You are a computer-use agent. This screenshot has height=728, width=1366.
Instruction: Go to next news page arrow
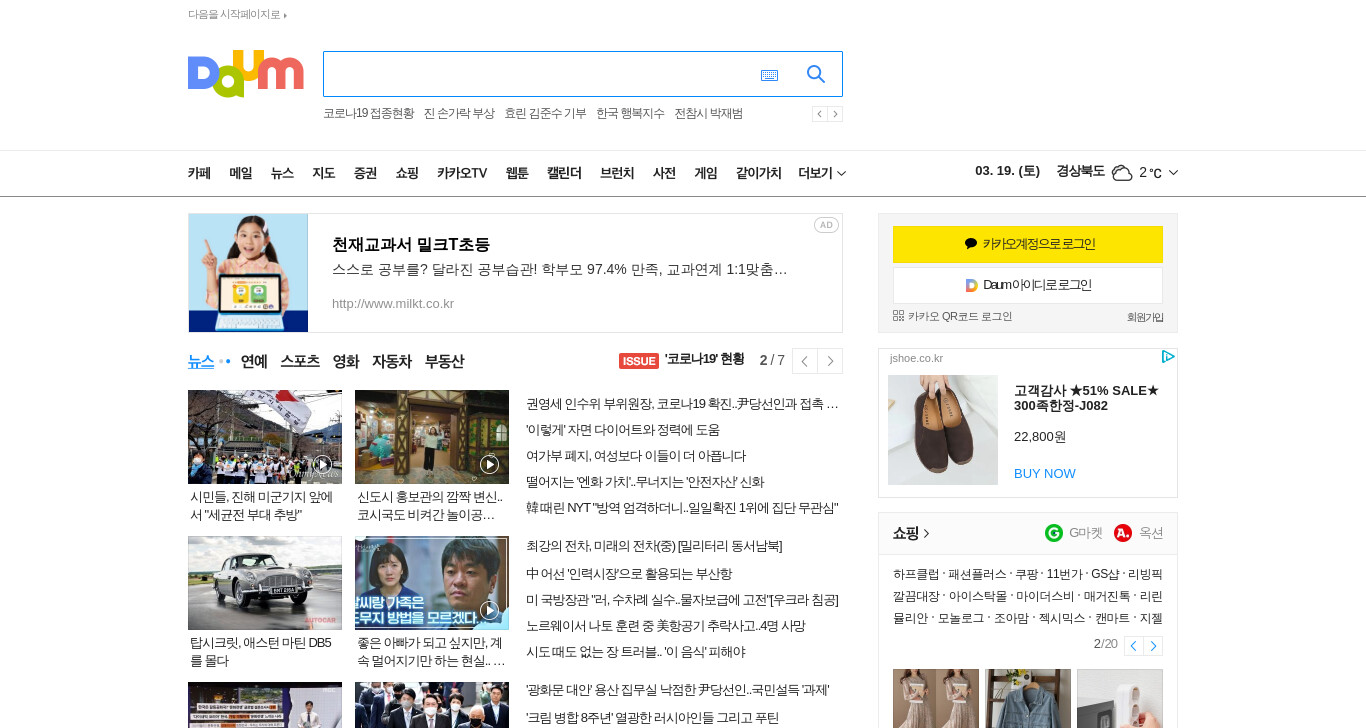(830, 361)
